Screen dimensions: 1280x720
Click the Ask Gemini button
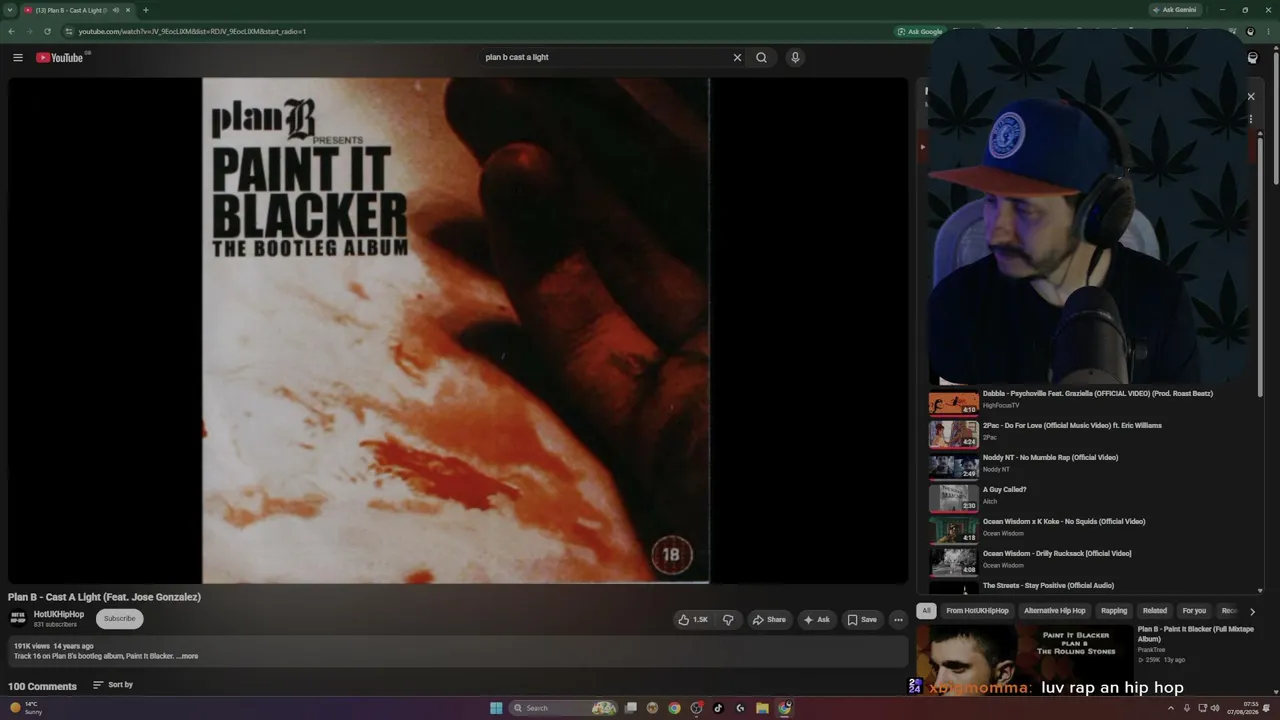(x=1174, y=10)
